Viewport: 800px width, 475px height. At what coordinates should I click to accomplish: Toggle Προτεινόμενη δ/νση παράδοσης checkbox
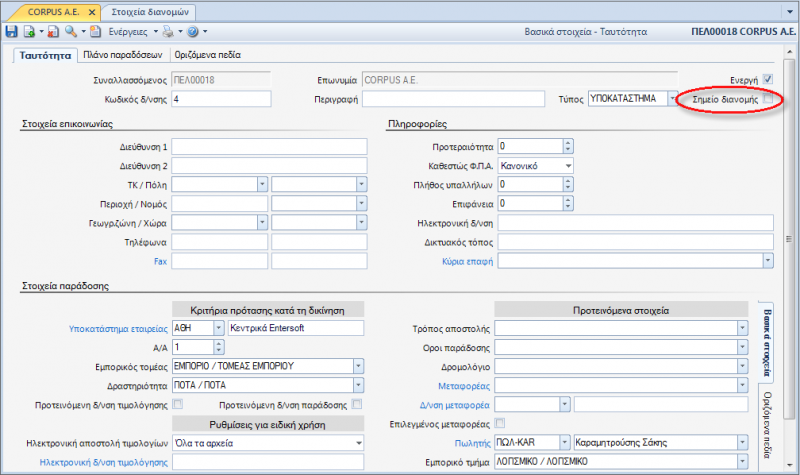357,404
